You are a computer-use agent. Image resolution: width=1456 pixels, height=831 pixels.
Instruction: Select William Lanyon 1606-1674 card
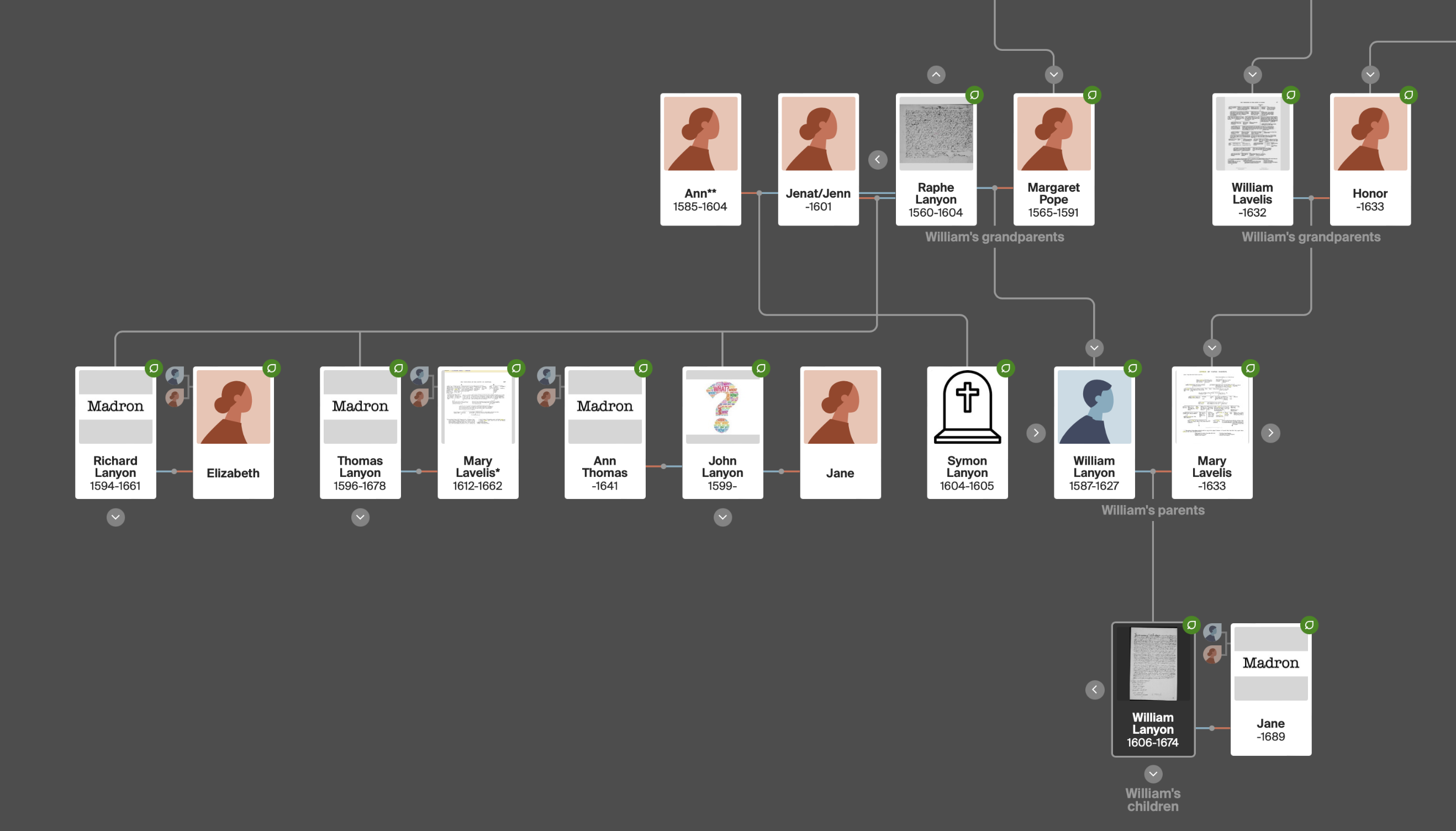[x=1152, y=690]
